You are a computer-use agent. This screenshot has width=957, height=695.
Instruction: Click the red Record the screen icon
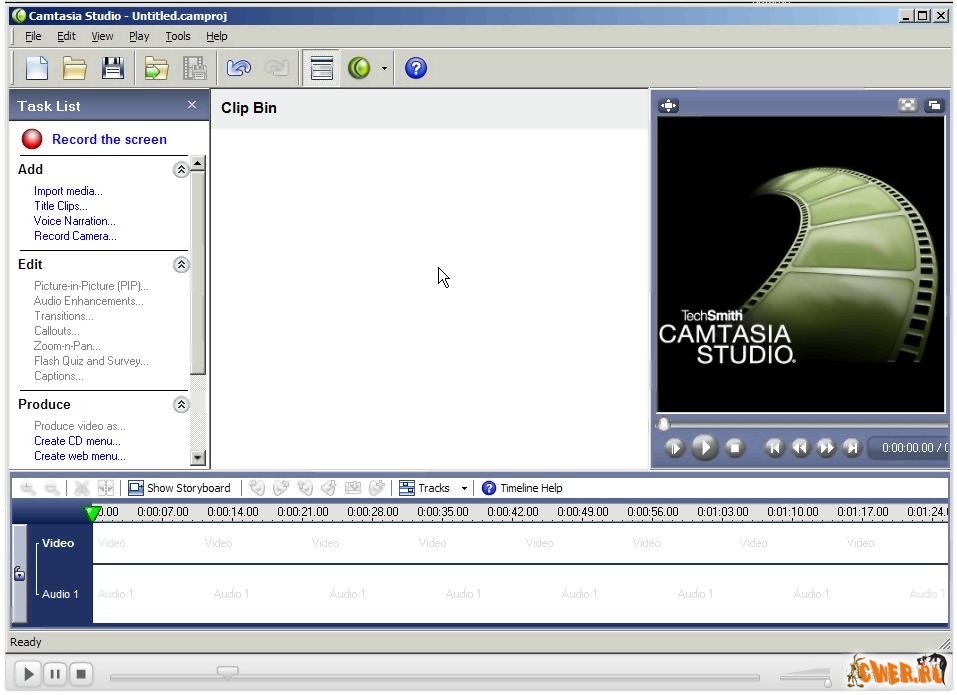point(32,139)
